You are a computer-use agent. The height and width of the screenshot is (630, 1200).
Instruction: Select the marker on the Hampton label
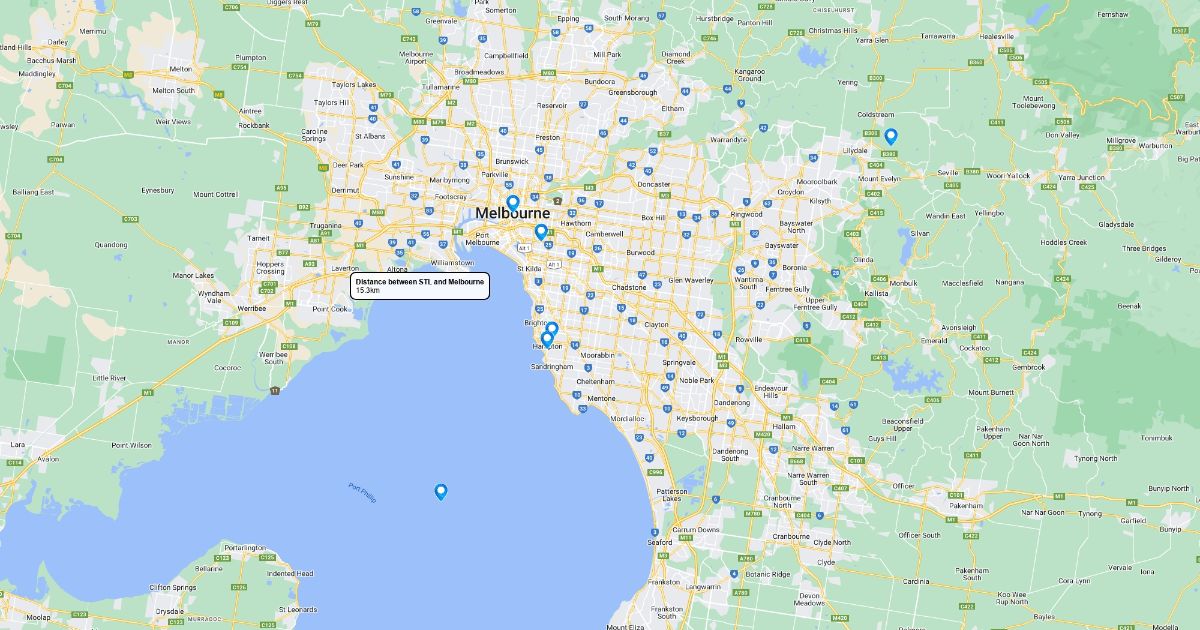pos(547,339)
